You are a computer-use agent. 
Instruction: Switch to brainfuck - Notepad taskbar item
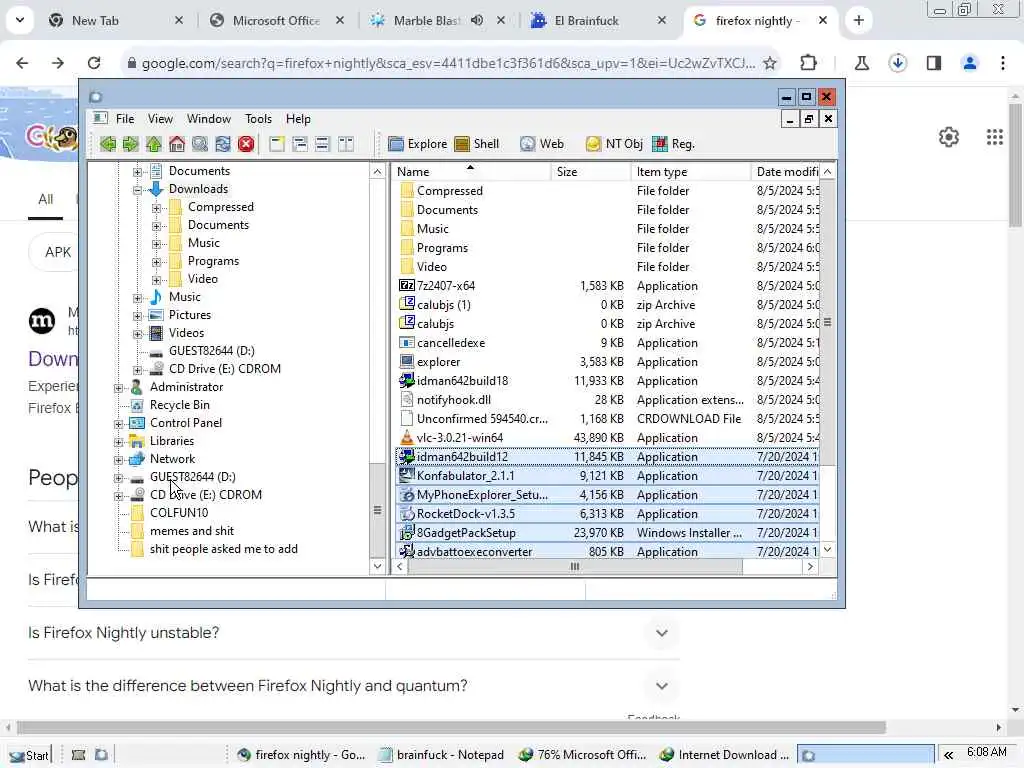pos(441,755)
